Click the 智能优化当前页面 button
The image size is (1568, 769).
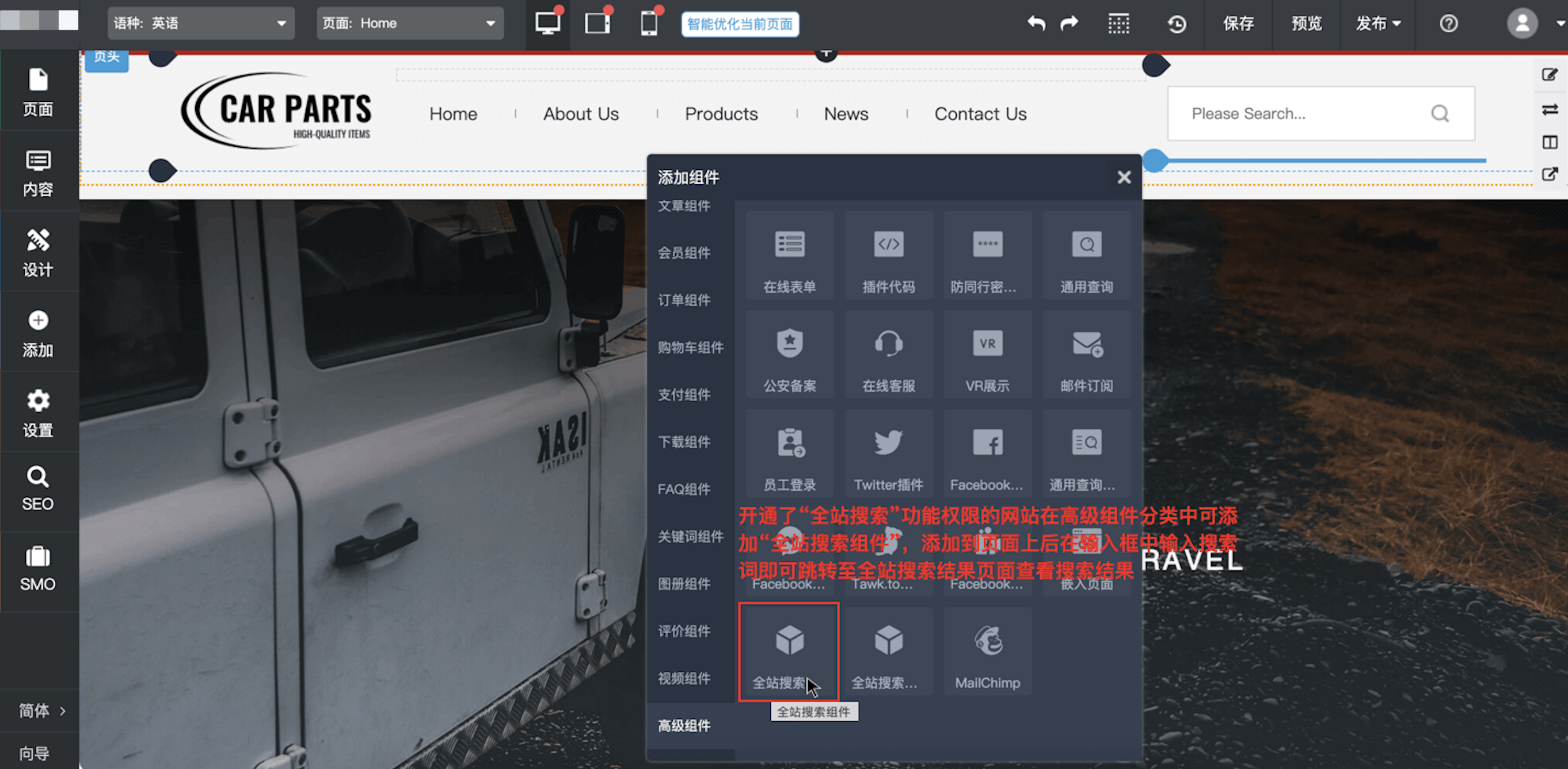(739, 24)
